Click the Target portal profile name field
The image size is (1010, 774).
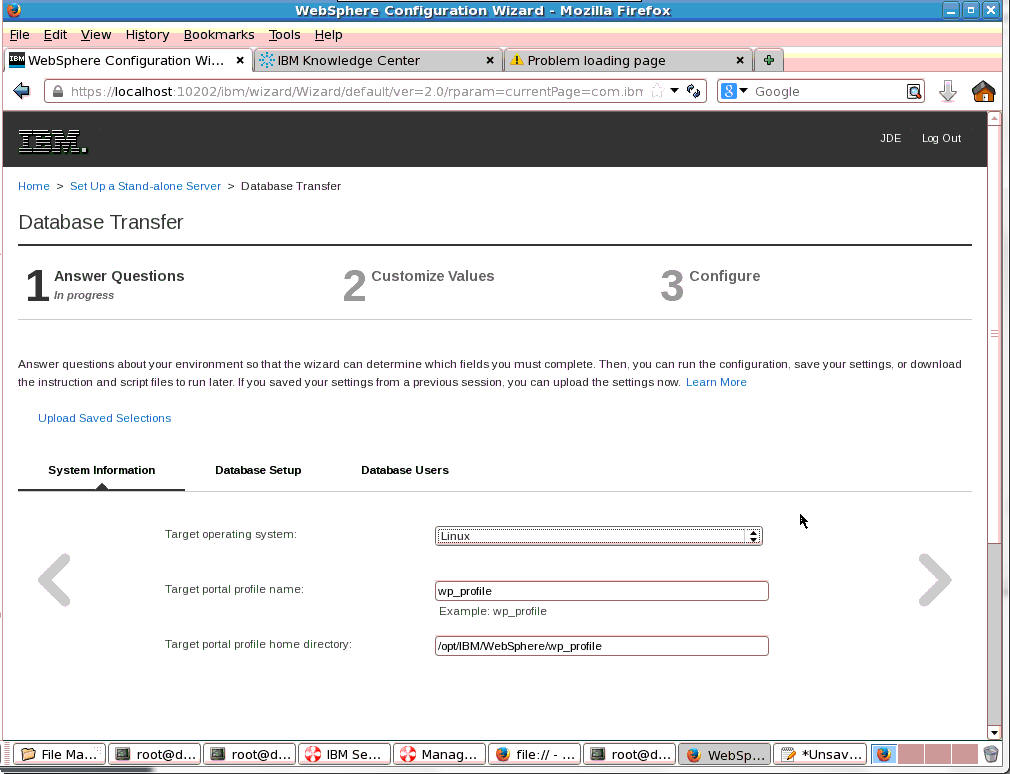602,590
